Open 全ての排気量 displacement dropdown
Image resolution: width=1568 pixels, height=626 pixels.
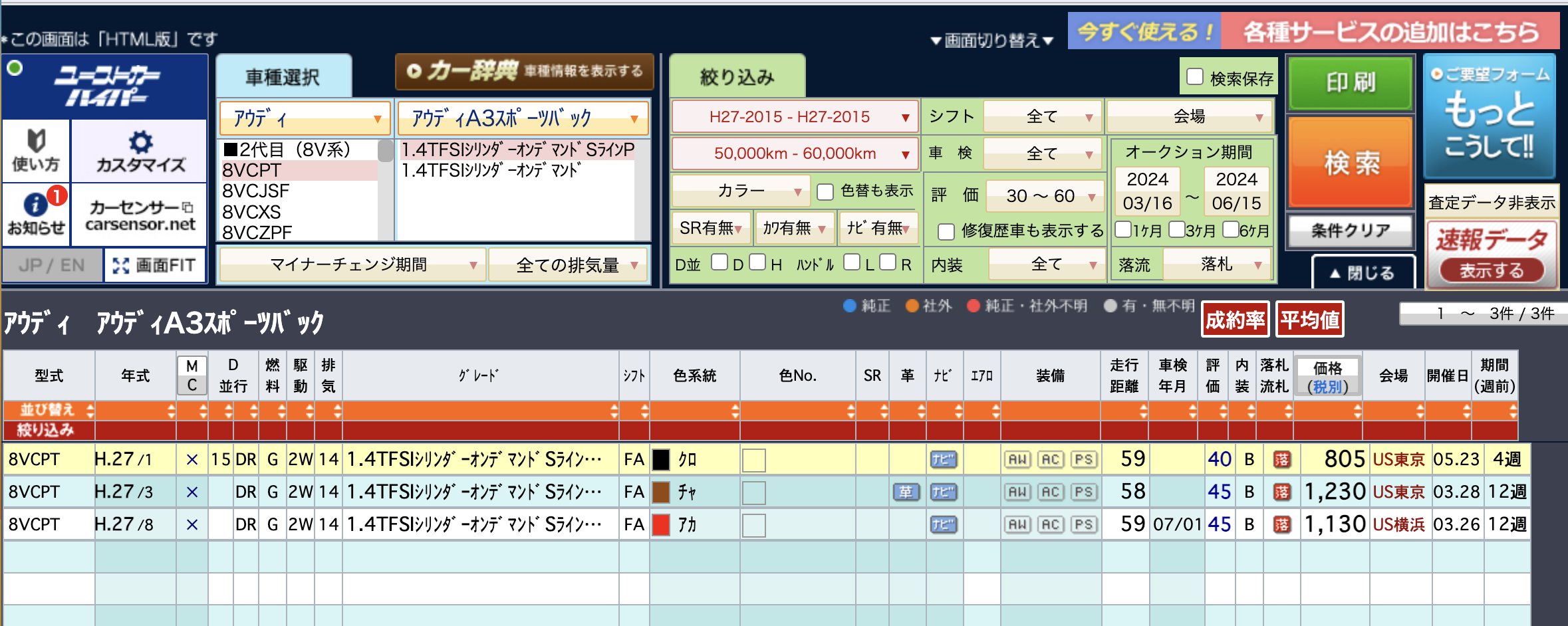pyautogui.click(x=569, y=264)
